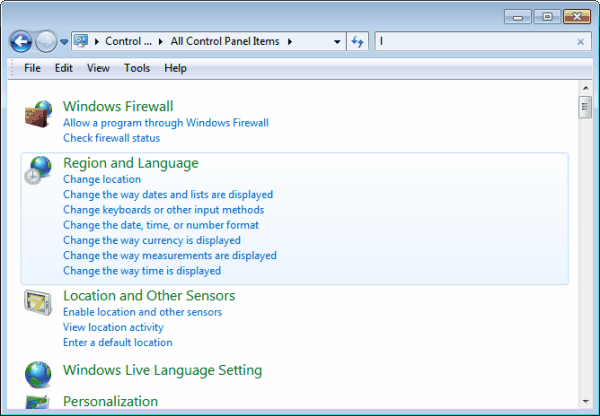Screen dimensions: 600x416
Task: Click Change the way currency is displayed
Action: [152, 240]
